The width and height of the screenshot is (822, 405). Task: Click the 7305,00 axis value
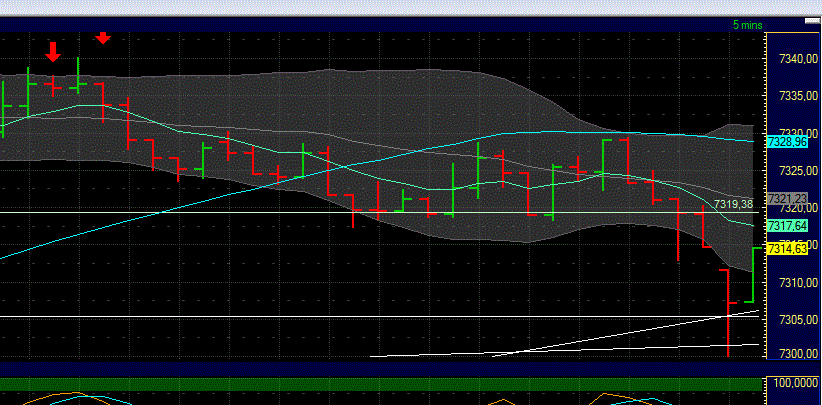(799, 320)
